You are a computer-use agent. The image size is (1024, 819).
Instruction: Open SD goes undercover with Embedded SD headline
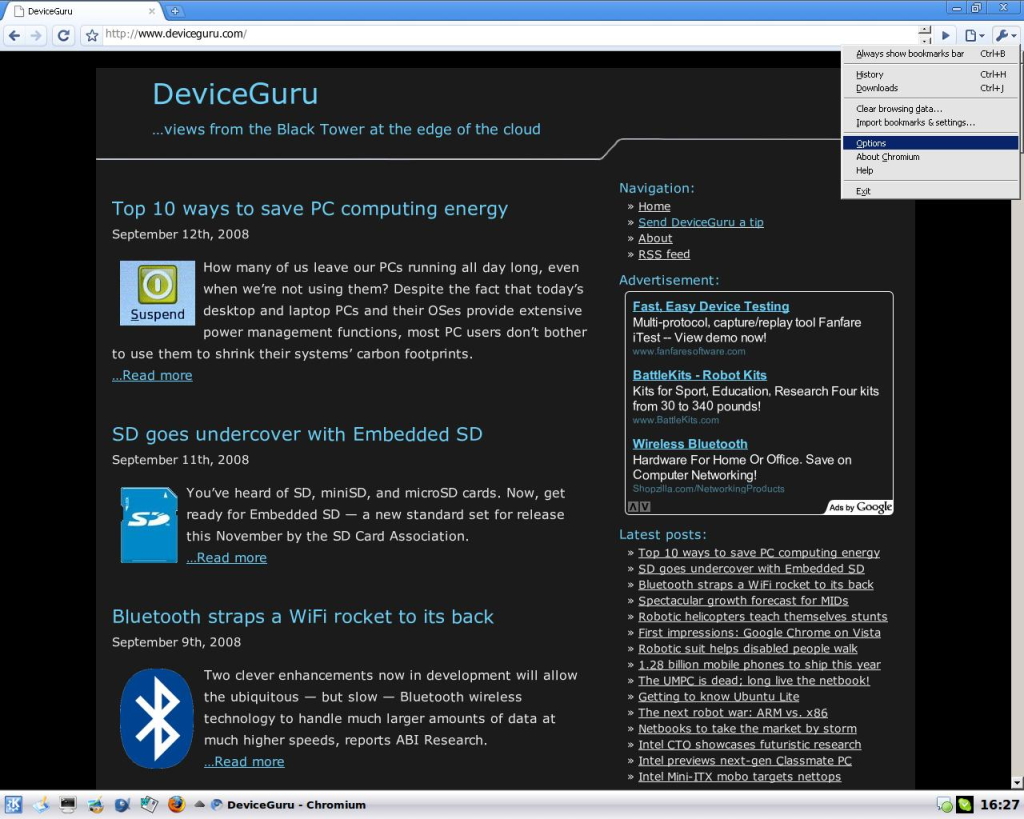click(x=297, y=434)
